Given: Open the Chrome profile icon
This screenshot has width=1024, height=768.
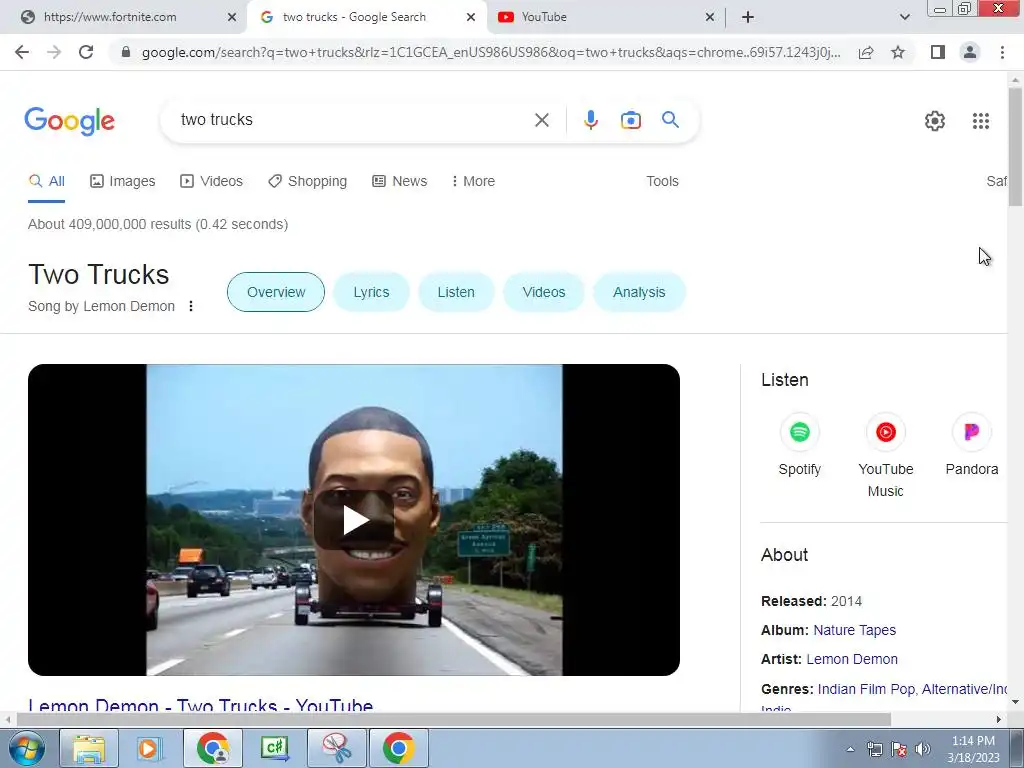Looking at the screenshot, I should pyautogui.click(x=970, y=52).
